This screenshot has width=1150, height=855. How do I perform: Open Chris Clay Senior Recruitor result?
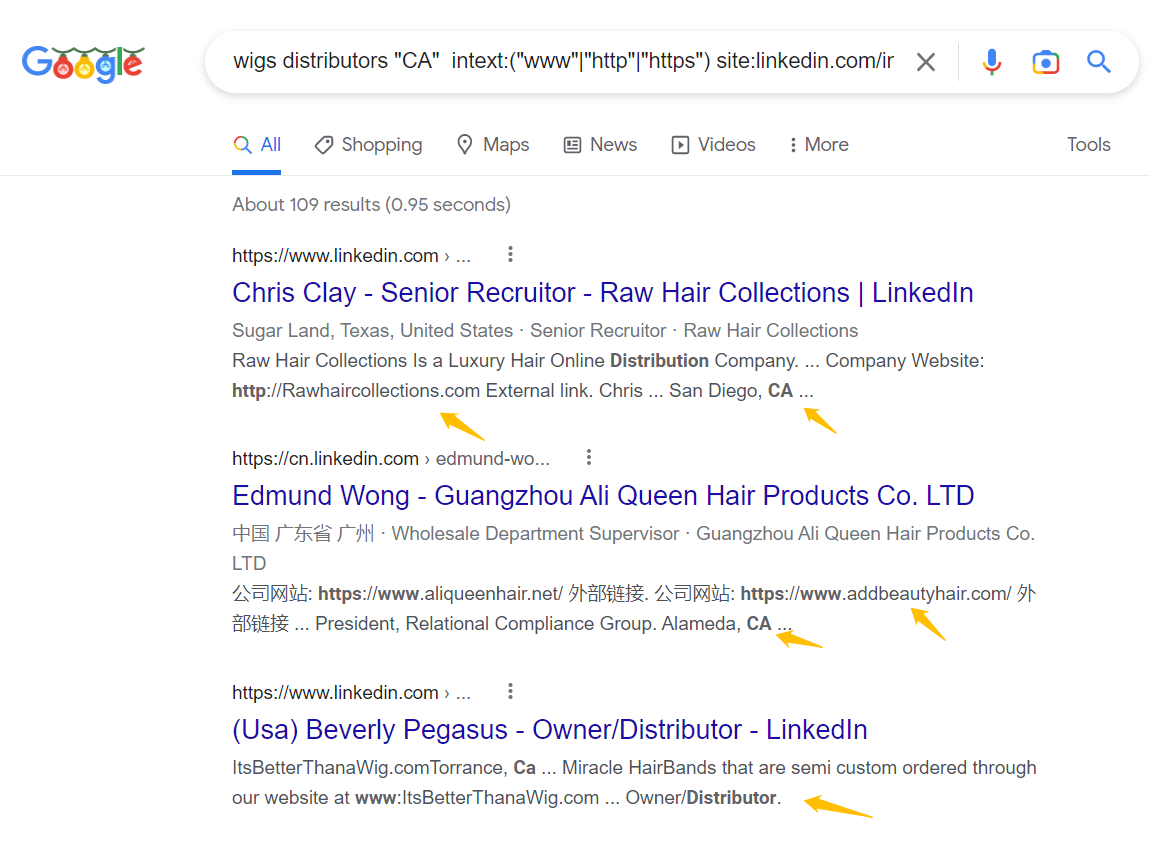(x=603, y=293)
